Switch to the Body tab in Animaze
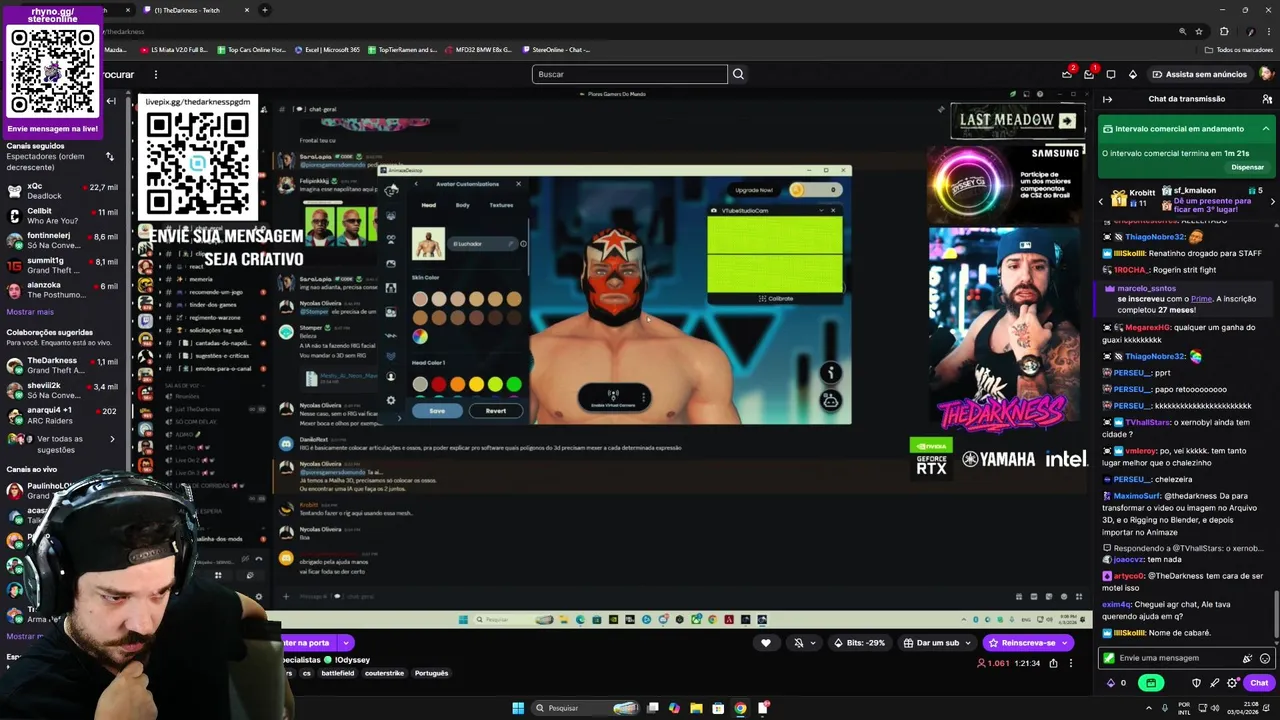Screen dimensions: 1280x720 pyautogui.click(x=462, y=205)
